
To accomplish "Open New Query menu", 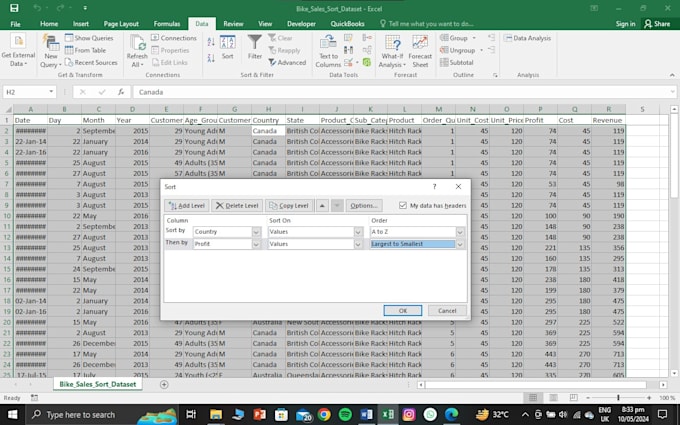I will click(51, 52).
